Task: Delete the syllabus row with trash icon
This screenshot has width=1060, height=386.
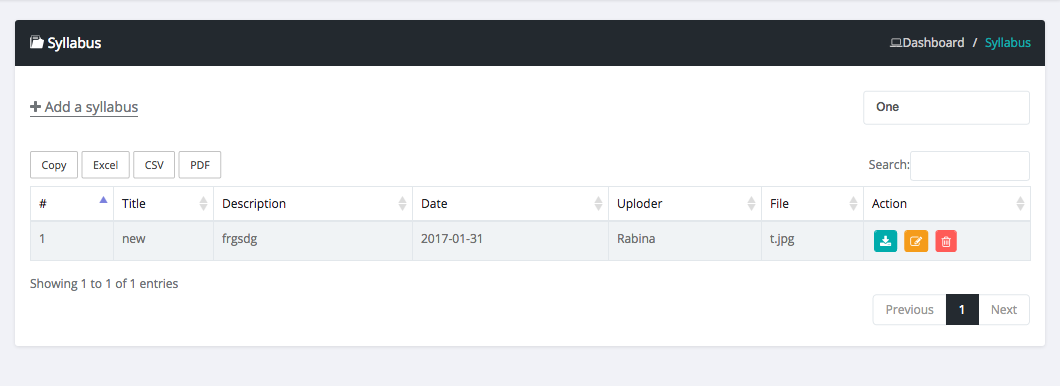Action: coord(946,241)
